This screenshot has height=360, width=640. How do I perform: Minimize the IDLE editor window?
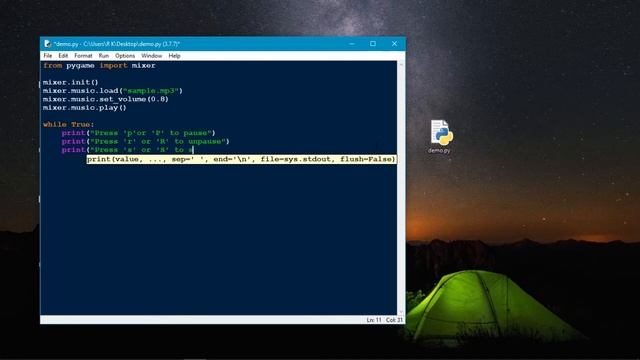(352, 44)
